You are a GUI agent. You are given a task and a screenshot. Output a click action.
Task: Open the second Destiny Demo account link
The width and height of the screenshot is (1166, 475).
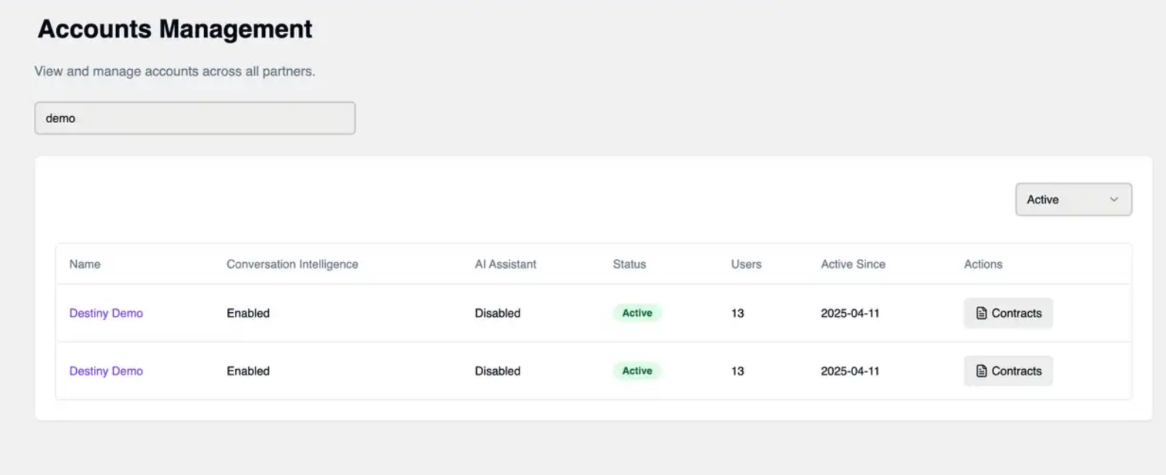coord(106,371)
